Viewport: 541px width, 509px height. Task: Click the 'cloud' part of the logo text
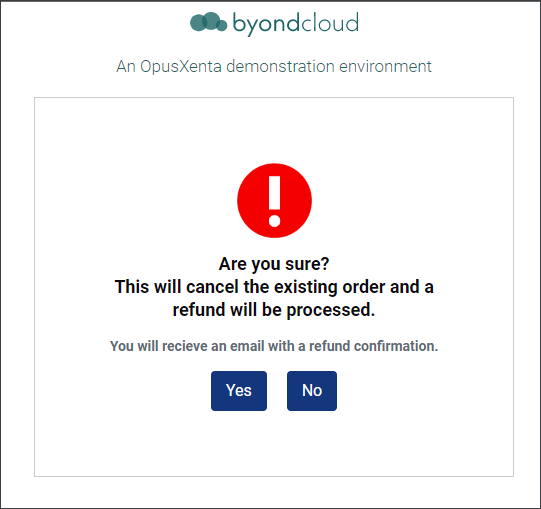[329, 22]
